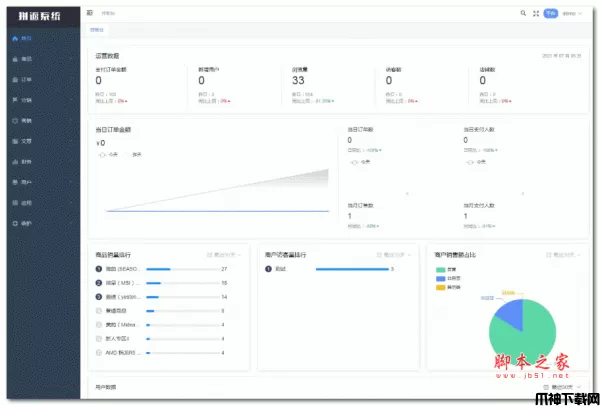Switch to the 控制台 tab
This screenshot has width=600, height=406.
[96, 30]
